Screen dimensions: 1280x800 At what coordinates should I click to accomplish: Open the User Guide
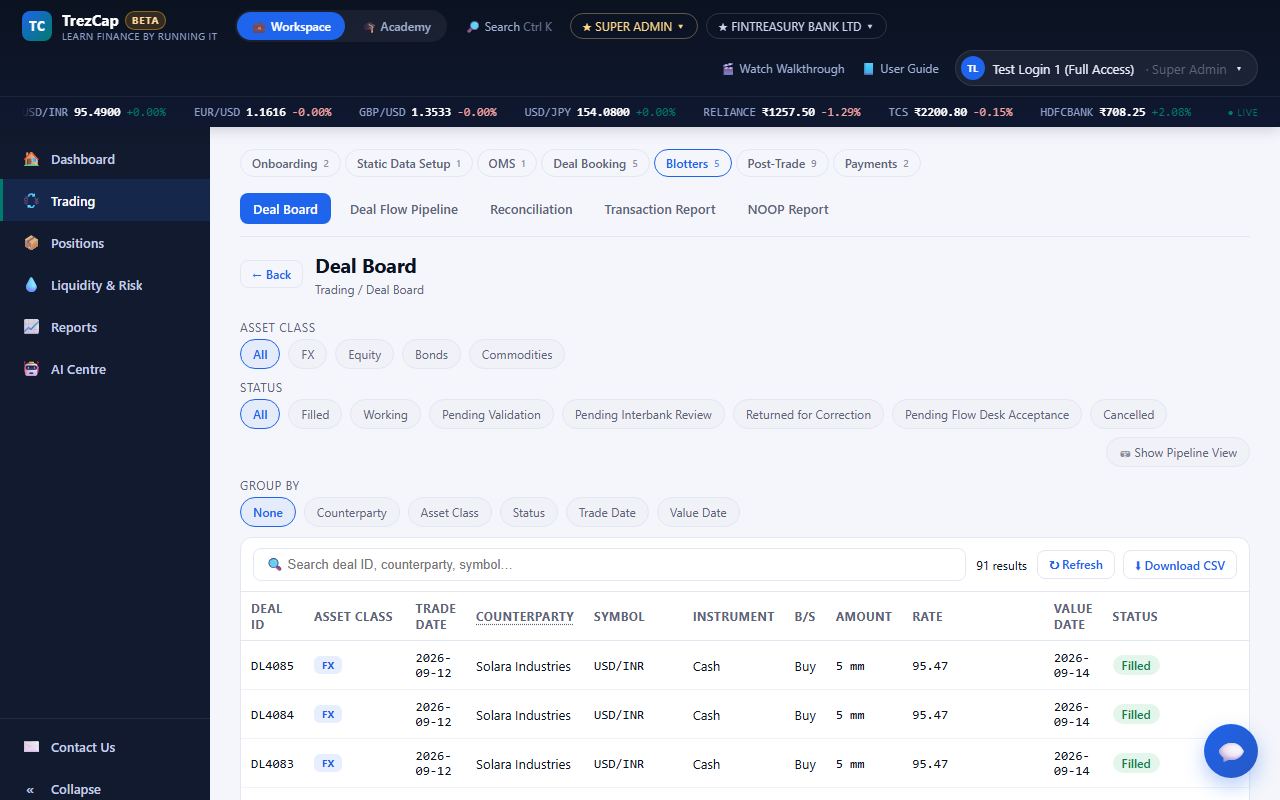901,69
